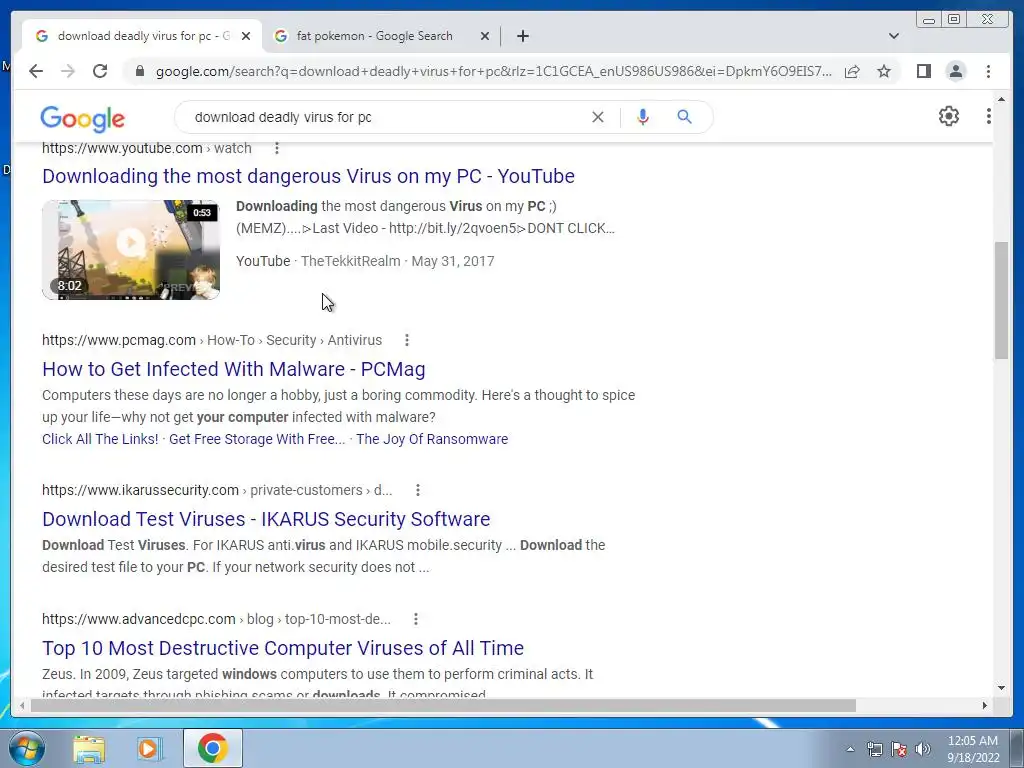Viewport: 1024px width, 768px height.
Task: Close the 'download deadly virus for pc' tab
Action: point(246,36)
